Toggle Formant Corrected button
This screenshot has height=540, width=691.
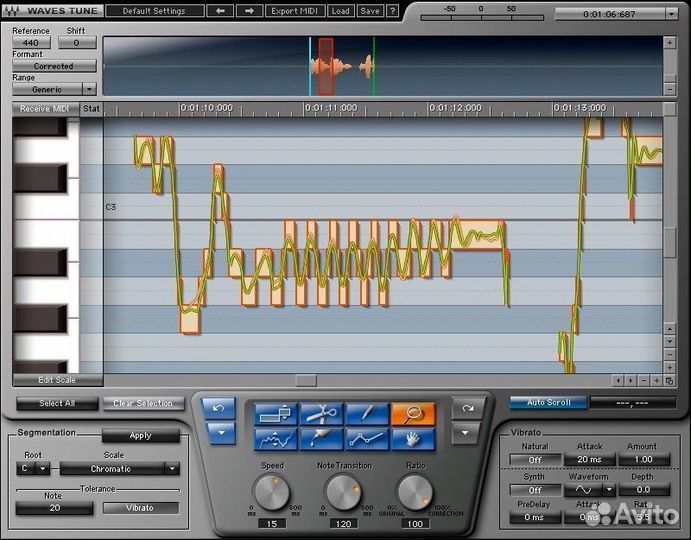(54, 66)
